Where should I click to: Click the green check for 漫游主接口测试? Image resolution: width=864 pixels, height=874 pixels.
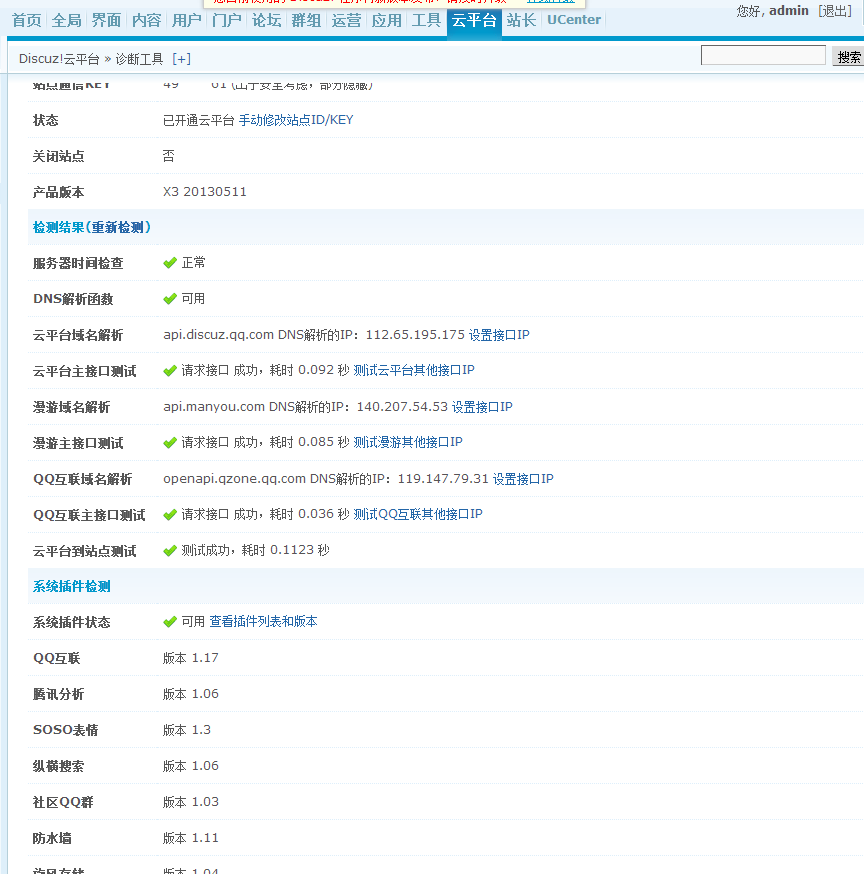170,443
